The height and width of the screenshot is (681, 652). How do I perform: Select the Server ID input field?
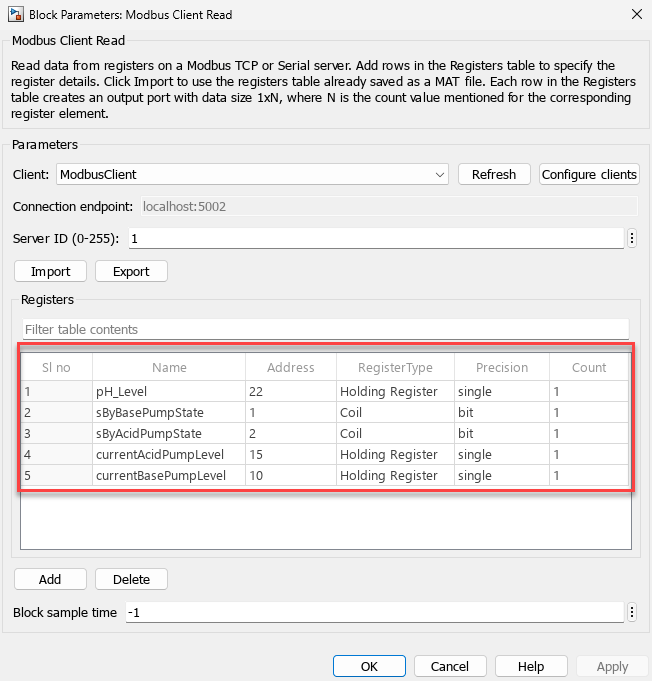[x=375, y=238]
